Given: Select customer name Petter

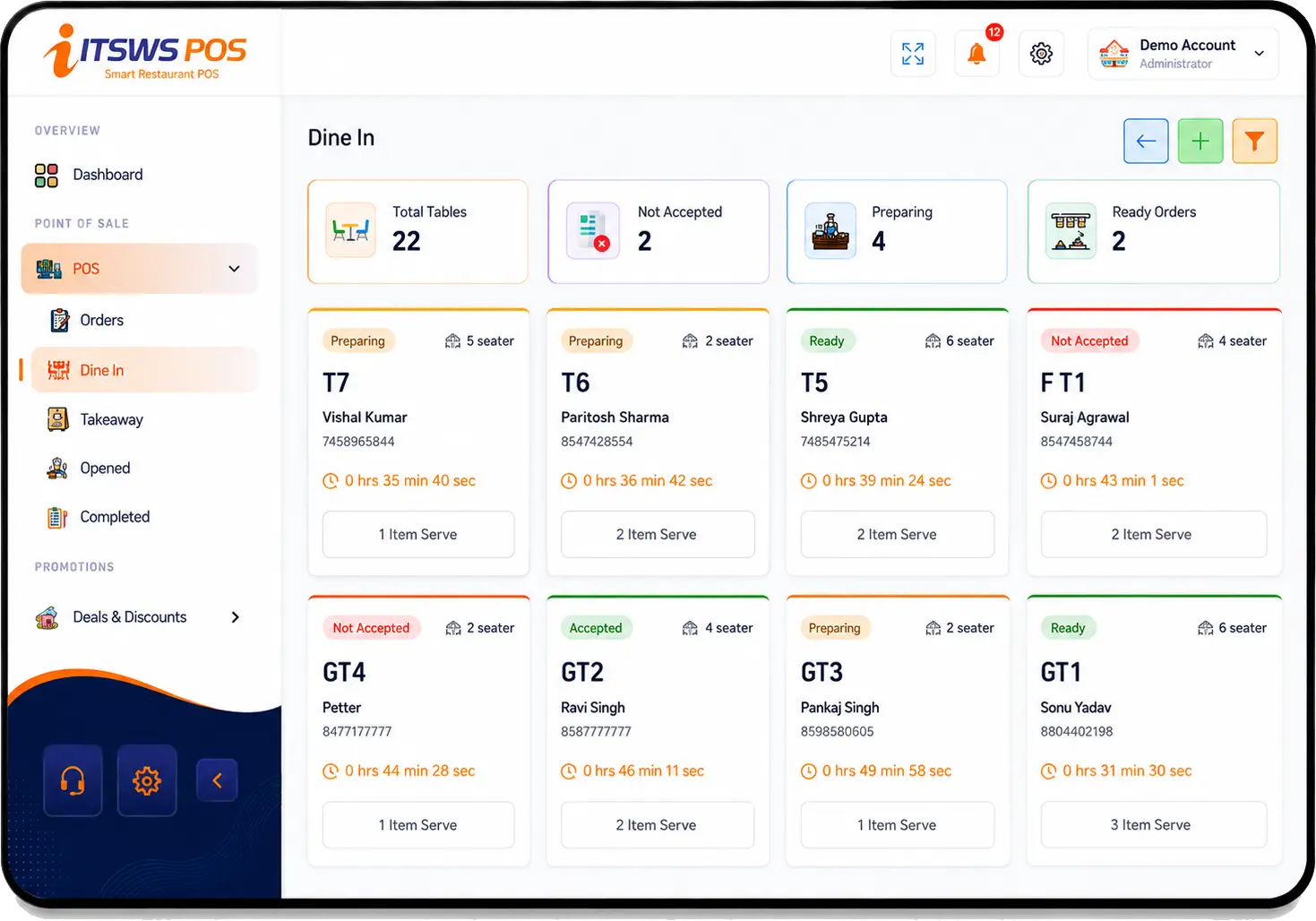Looking at the screenshot, I should [x=341, y=708].
